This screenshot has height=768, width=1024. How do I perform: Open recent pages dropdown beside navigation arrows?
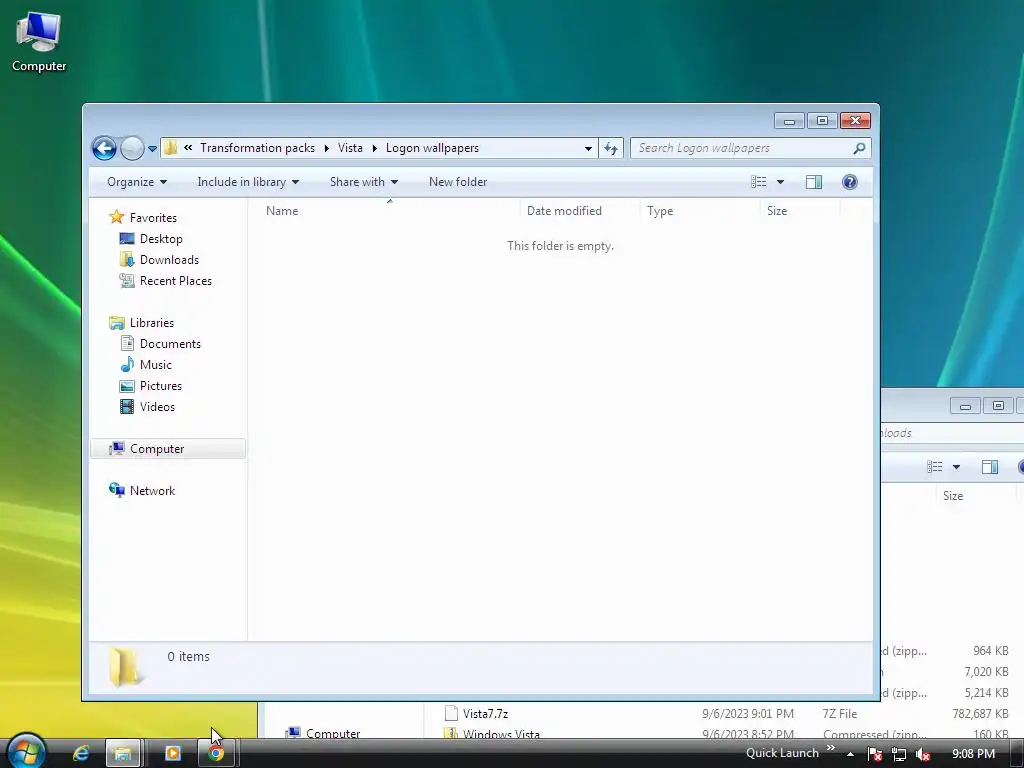pyautogui.click(x=152, y=149)
